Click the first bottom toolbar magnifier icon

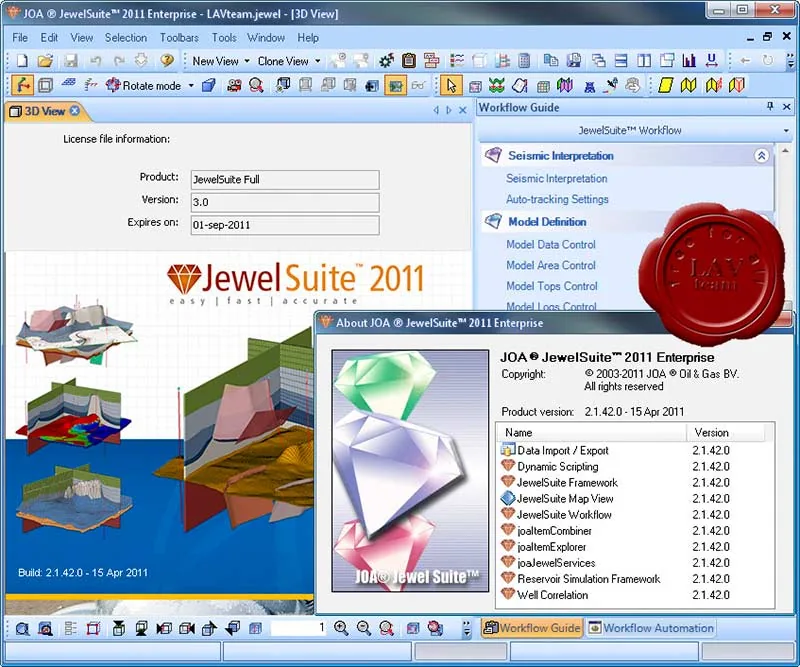tap(22, 628)
